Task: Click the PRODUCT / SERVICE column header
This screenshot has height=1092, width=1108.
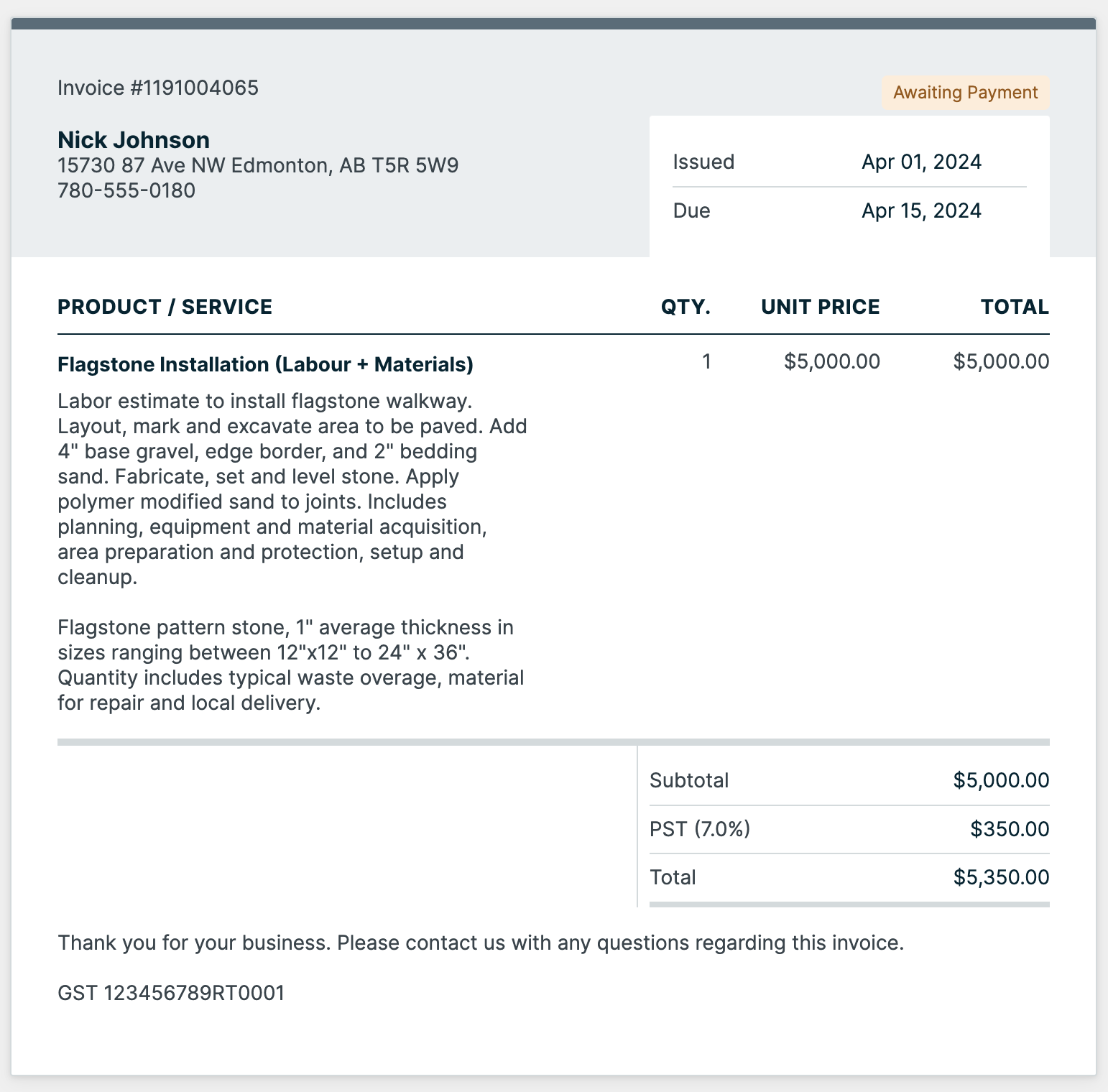Action: pyautogui.click(x=165, y=307)
